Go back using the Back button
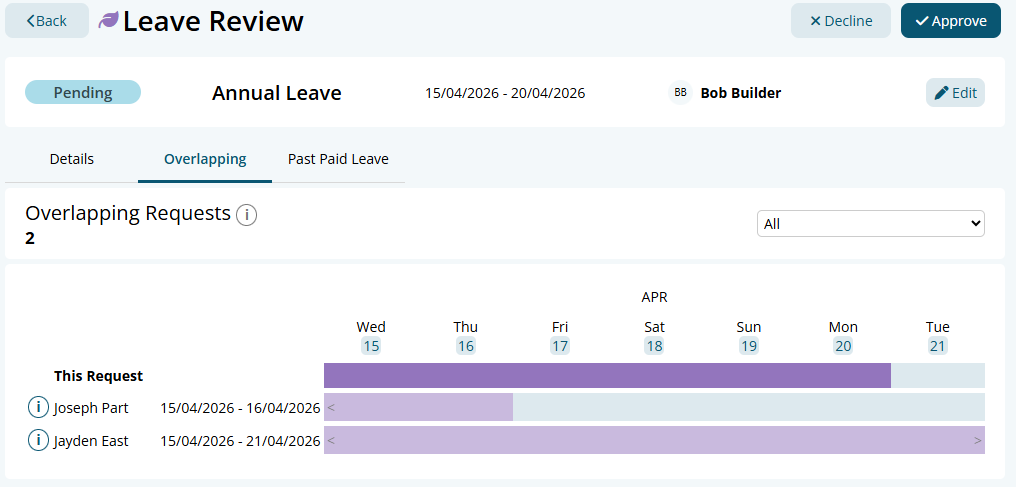This screenshot has height=487, width=1016. click(46, 21)
